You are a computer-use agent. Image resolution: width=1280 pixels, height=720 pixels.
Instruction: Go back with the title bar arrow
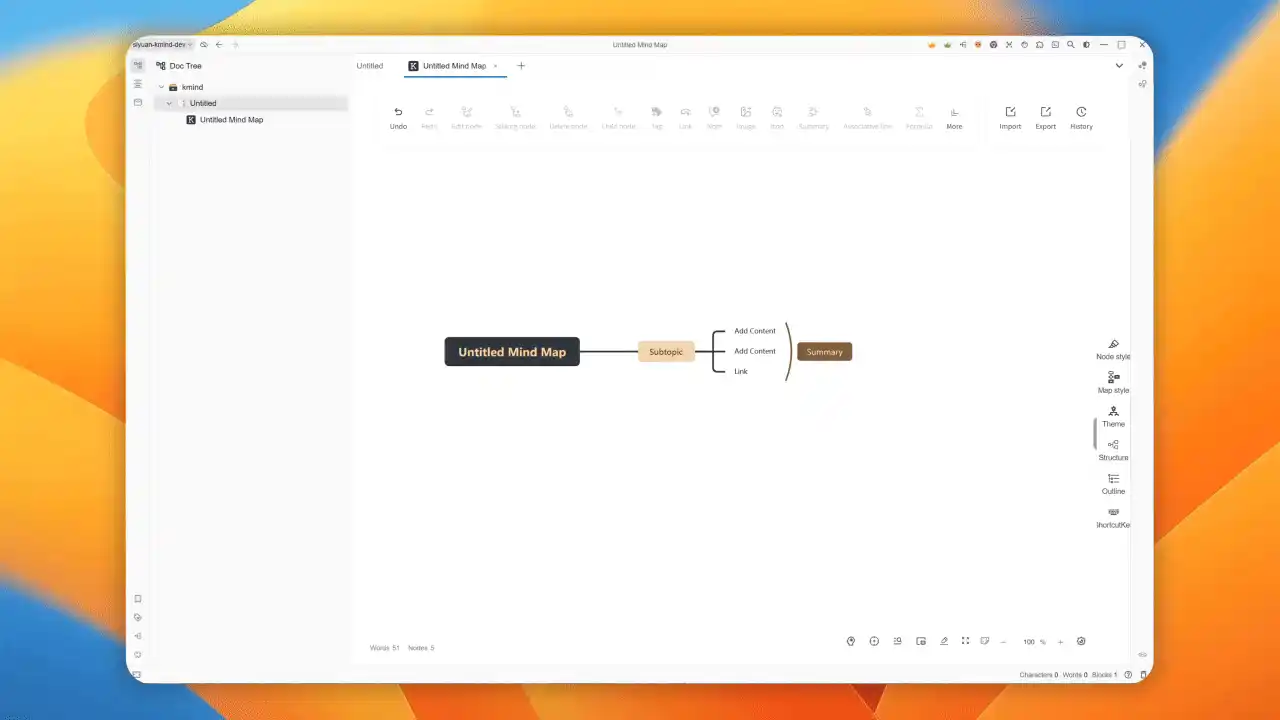tap(219, 45)
